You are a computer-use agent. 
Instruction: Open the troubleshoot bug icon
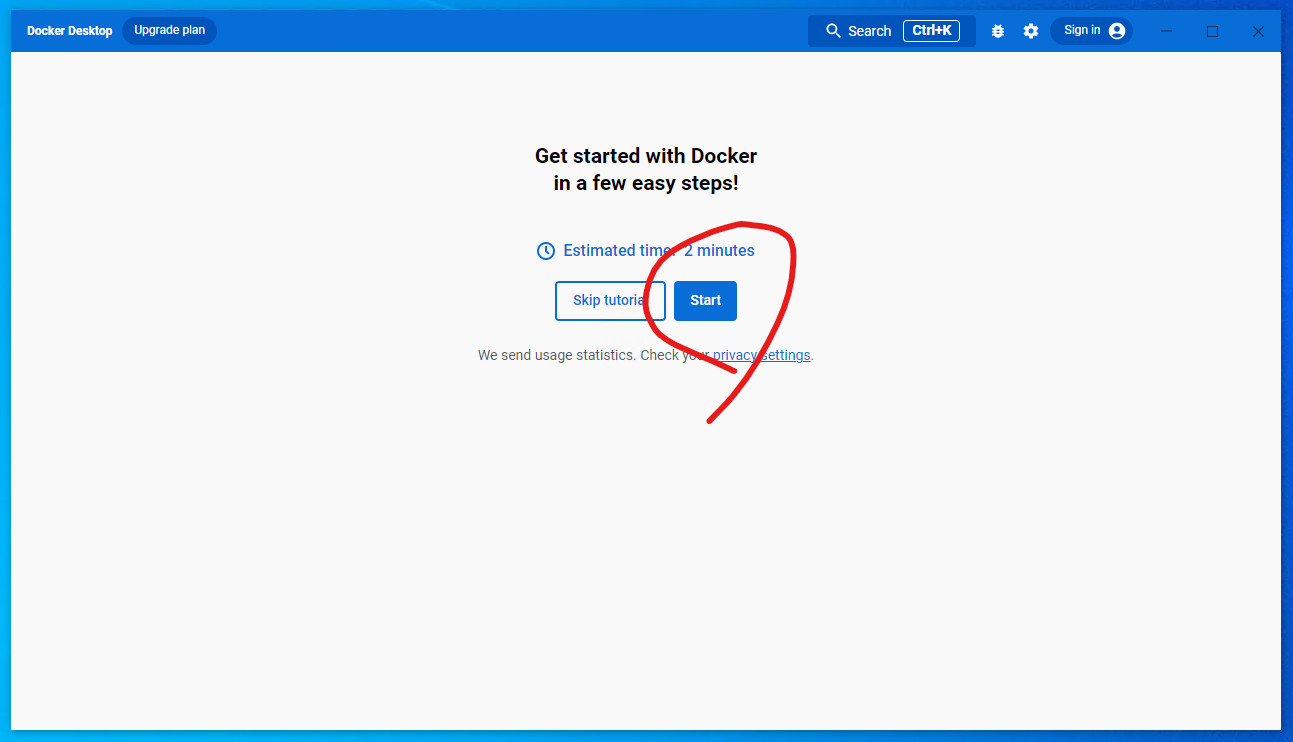pyautogui.click(x=998, y=31)
